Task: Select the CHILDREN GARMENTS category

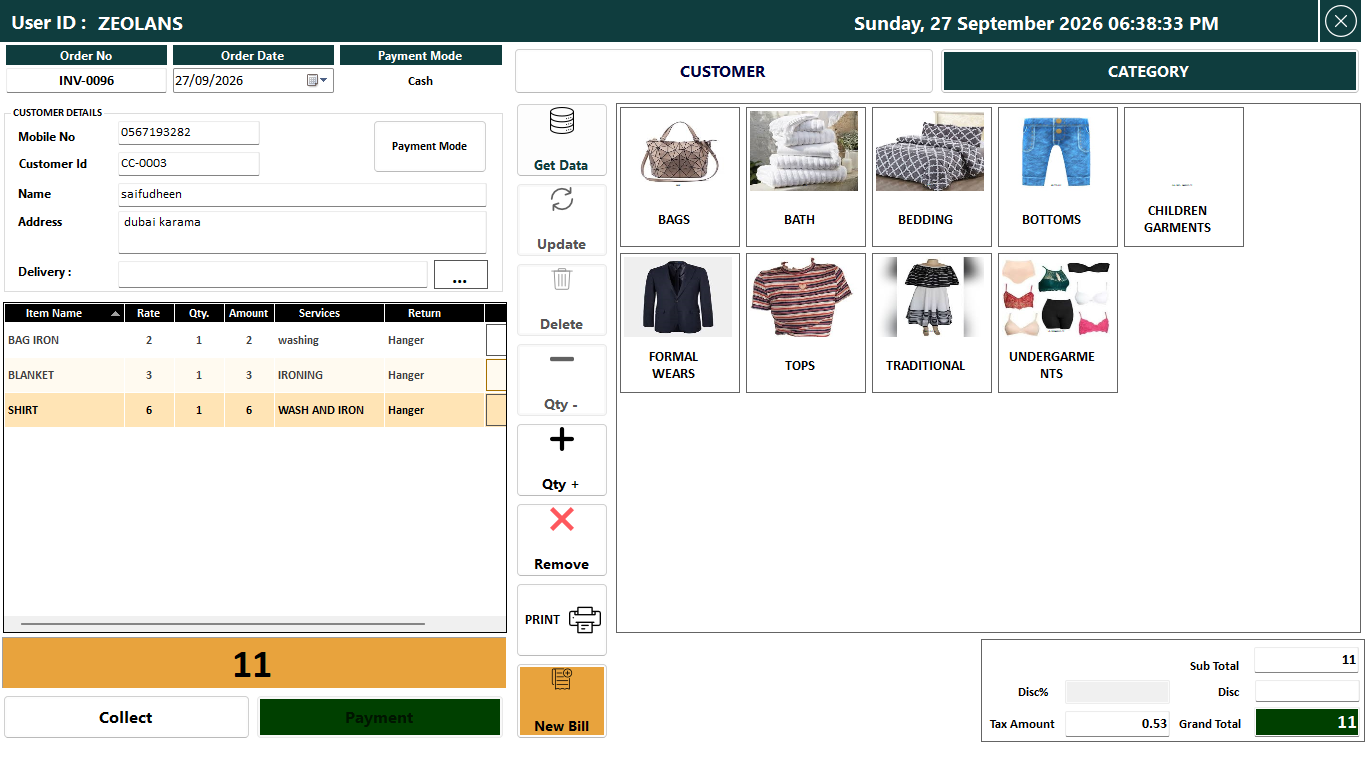Action: [1184, 177]
